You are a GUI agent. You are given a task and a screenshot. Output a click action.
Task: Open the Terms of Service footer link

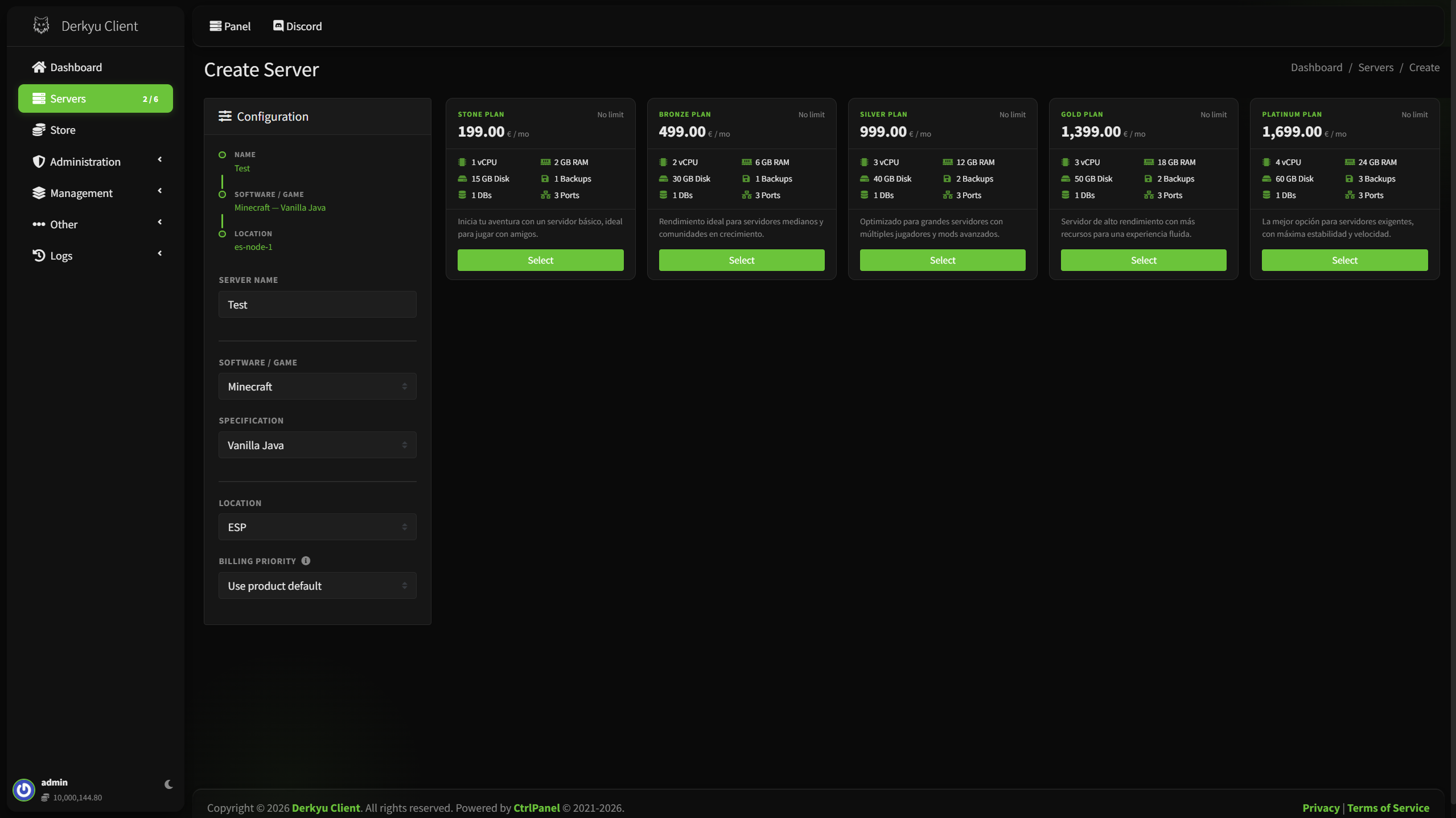[x=1388, y=808]
